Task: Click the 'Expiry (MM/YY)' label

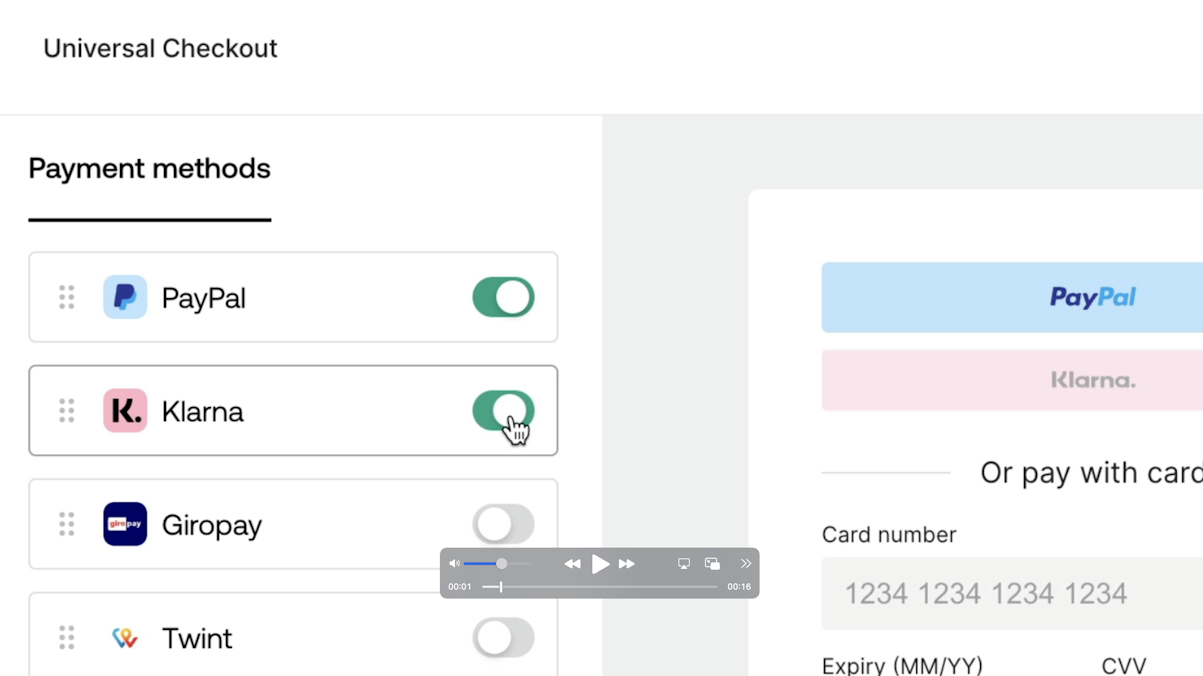Action: click(902, 665)
